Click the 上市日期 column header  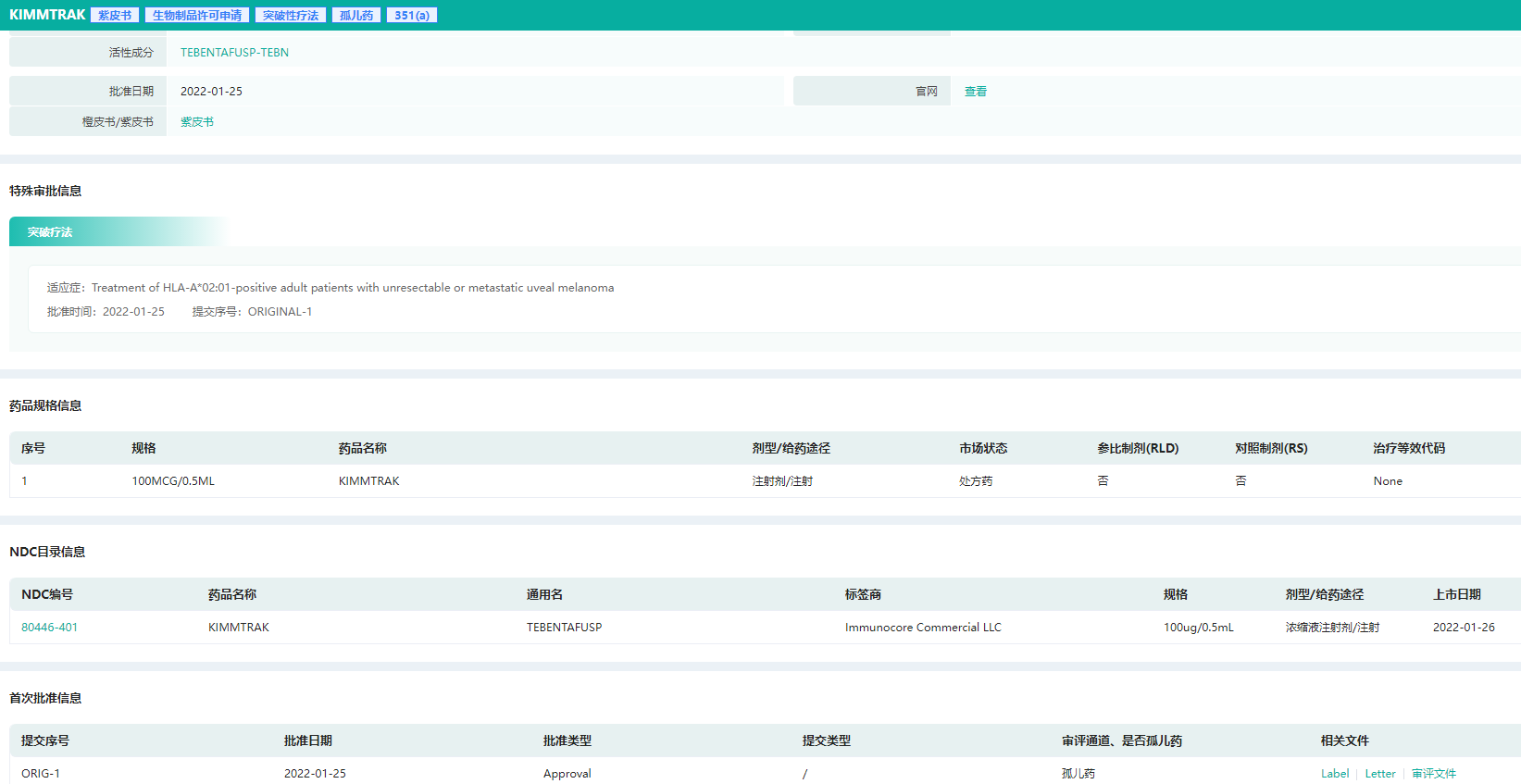1456,594
